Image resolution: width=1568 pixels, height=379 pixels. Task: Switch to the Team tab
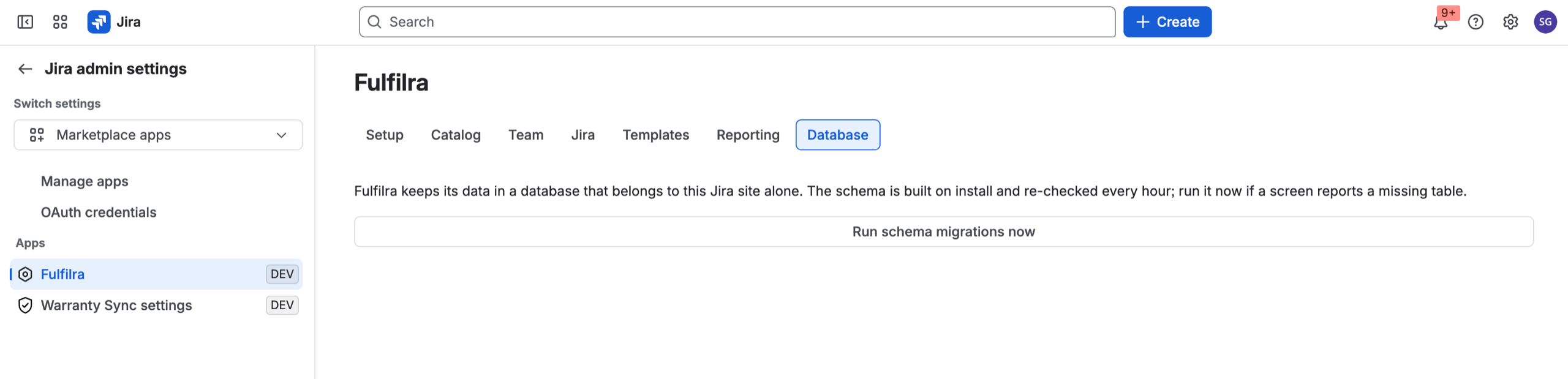526,135
